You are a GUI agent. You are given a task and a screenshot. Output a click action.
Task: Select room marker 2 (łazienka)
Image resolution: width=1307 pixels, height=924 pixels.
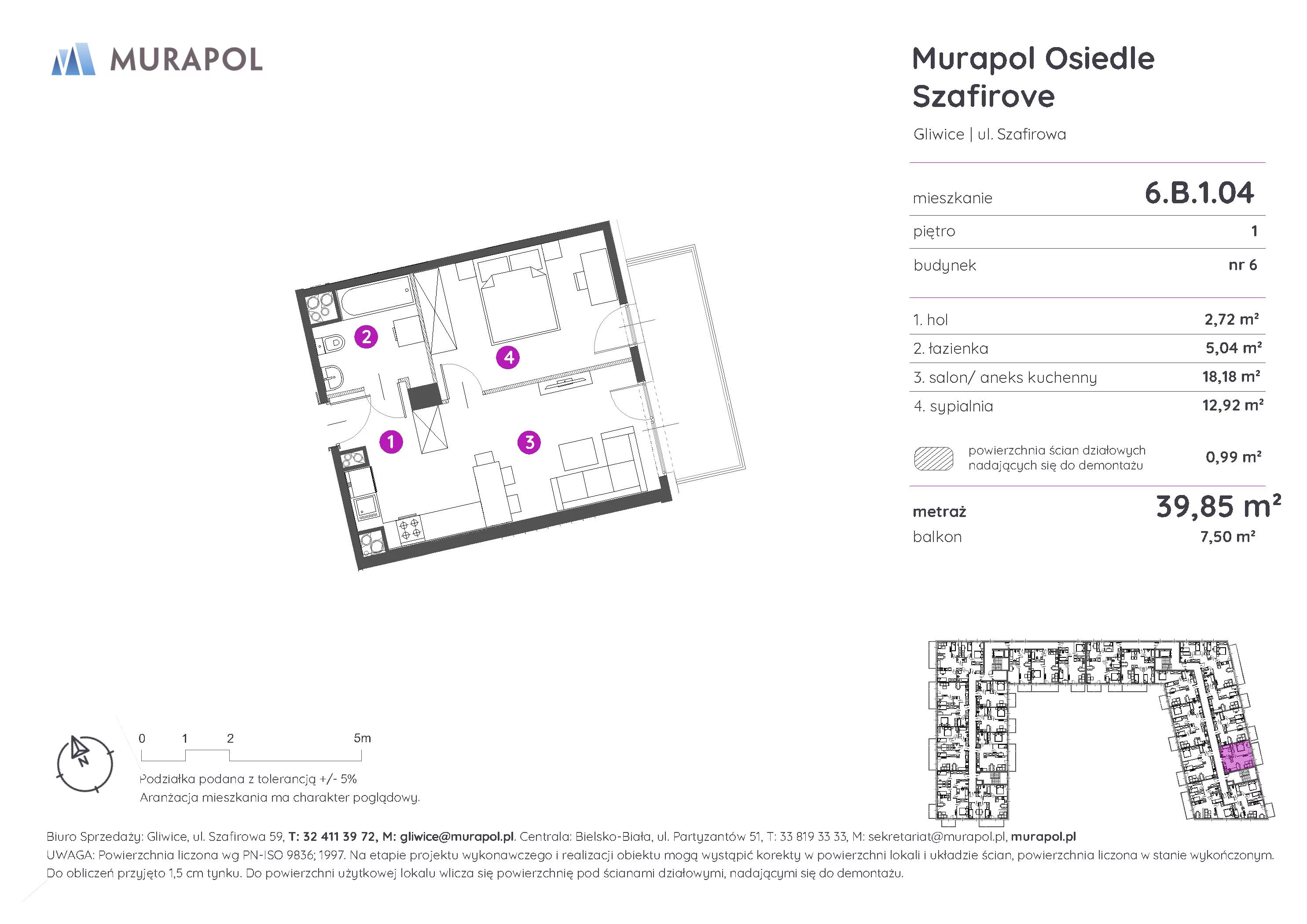pyautogui.click(x=366, y=337)
